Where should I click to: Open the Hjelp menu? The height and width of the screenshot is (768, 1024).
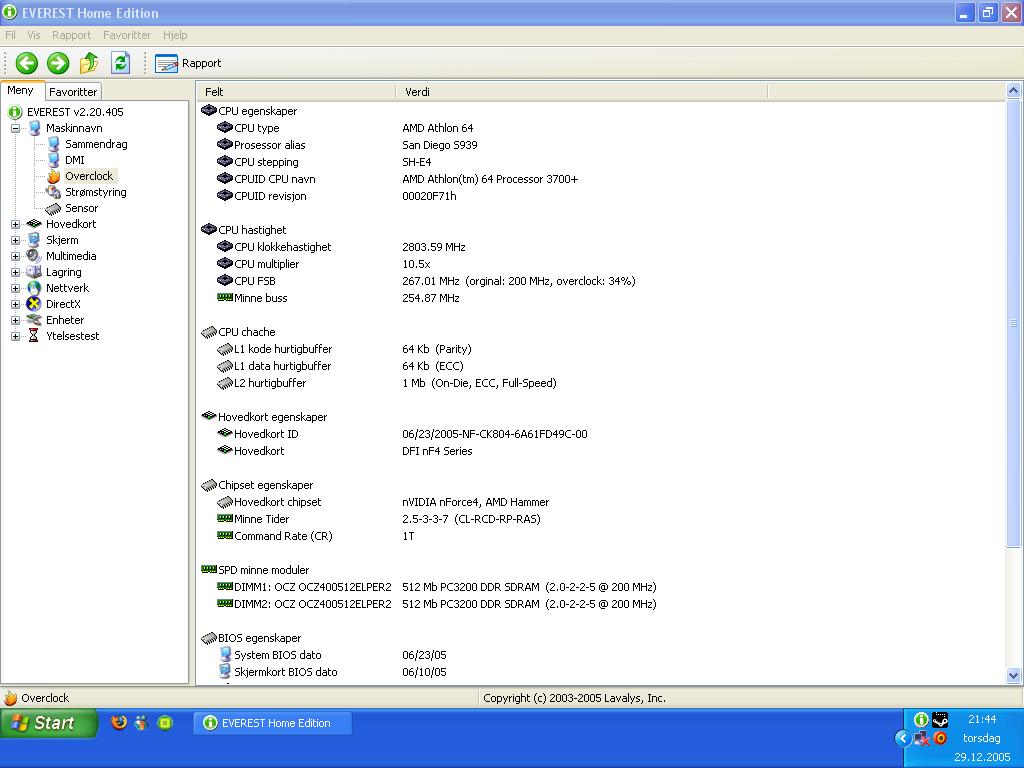click(x=175, y=35)
